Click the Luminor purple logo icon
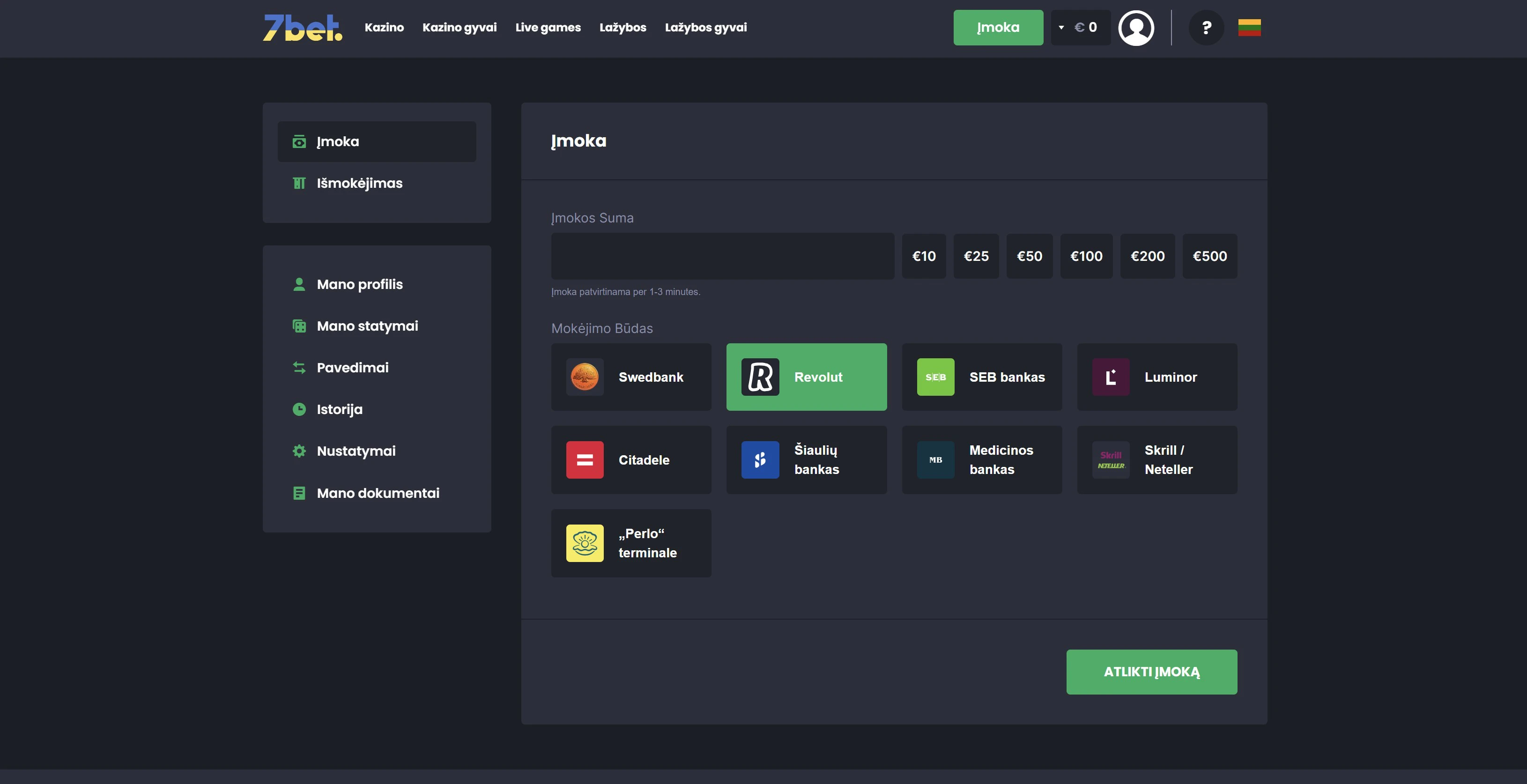 click(x=1111, y=377)
